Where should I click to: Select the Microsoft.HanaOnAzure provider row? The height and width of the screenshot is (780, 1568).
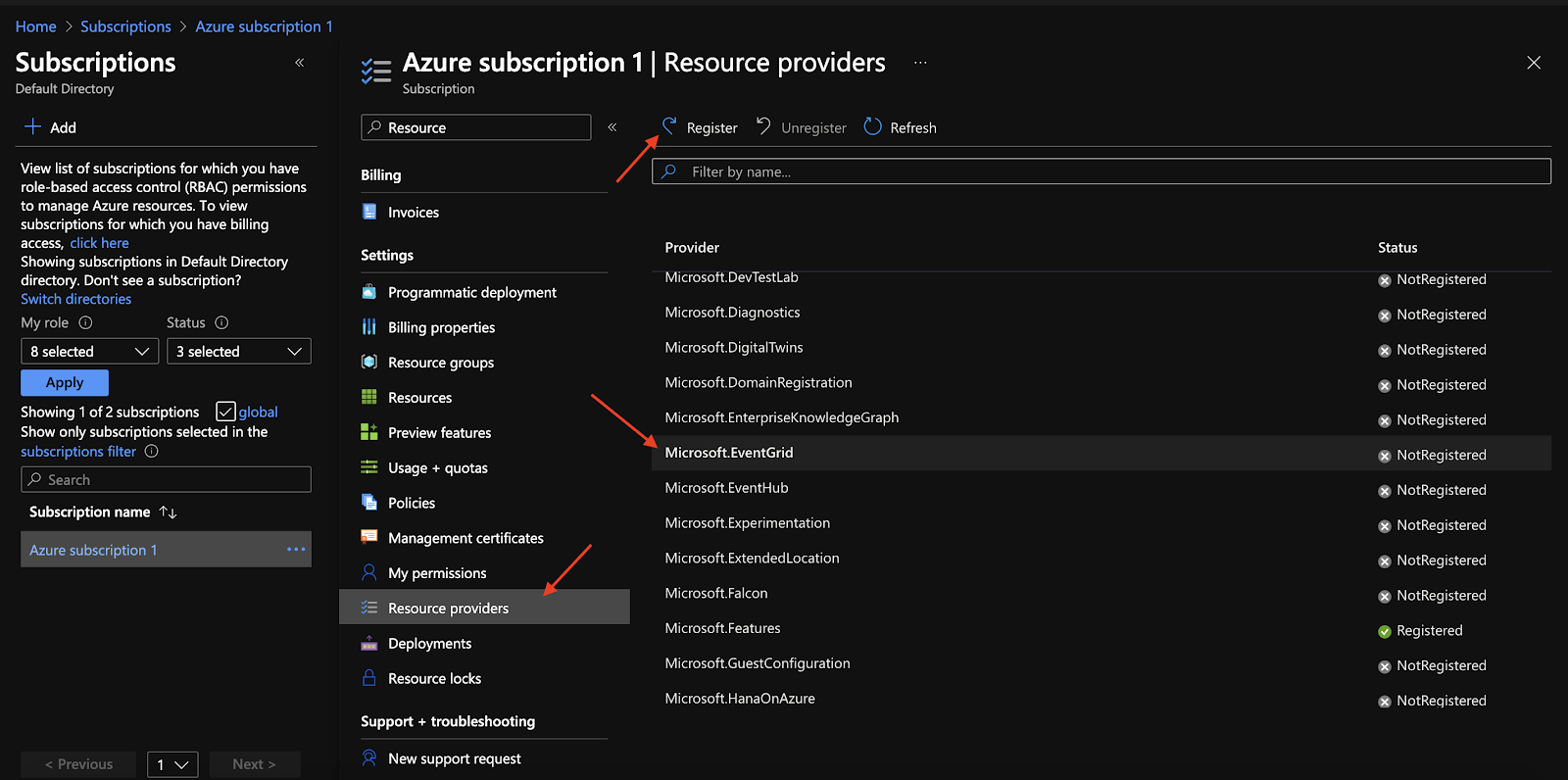tap(1102, 699)
